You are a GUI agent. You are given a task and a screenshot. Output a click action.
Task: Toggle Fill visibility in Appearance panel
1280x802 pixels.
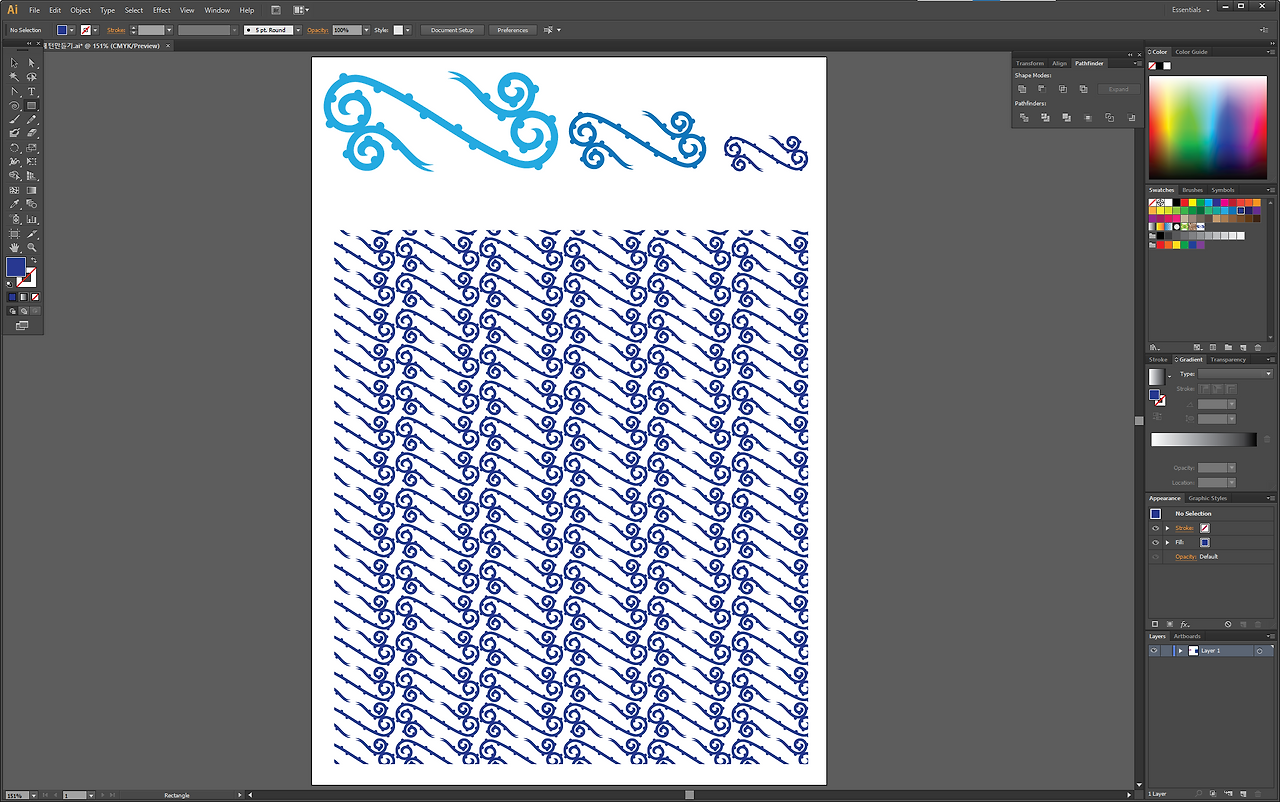pyautogui.click(x=1155, y=542)
